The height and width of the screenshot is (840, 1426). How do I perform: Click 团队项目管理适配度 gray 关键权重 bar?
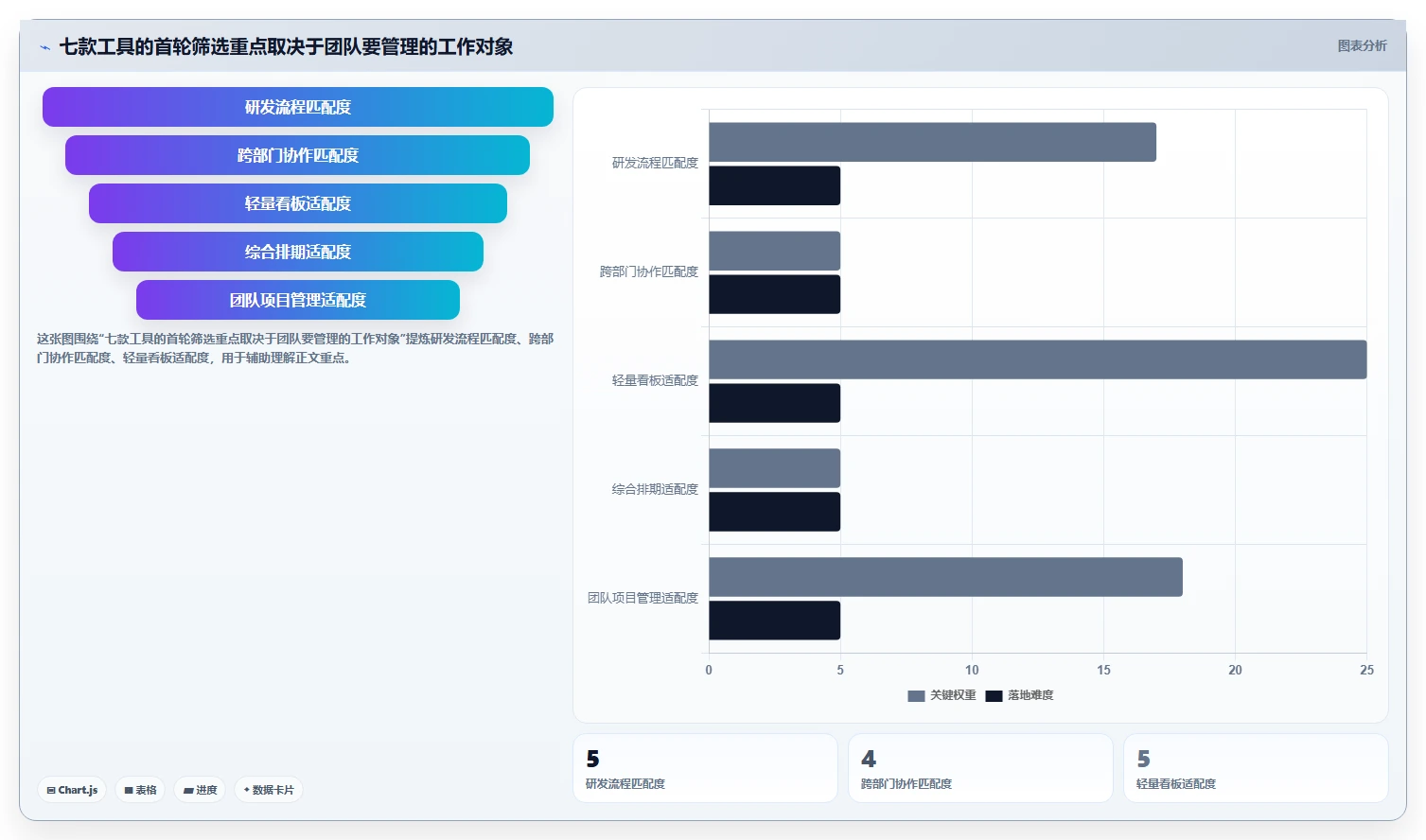point(945,577)
